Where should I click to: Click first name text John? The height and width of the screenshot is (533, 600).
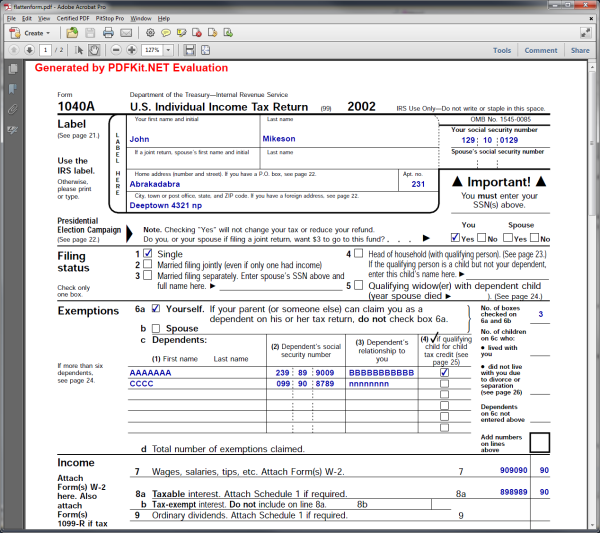click(x=139, y=139)
